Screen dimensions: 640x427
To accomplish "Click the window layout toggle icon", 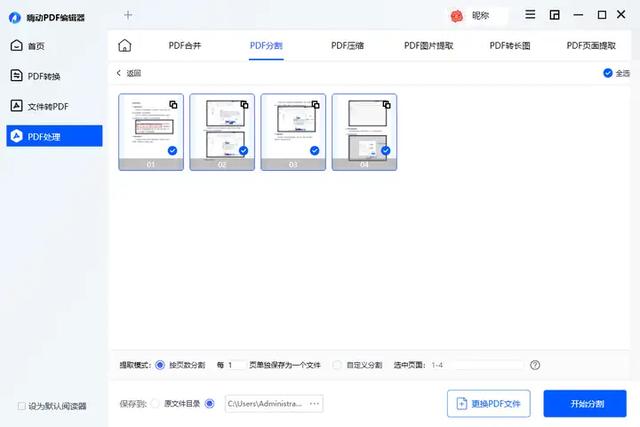I will pyautogui.click(x=554, y=15).
